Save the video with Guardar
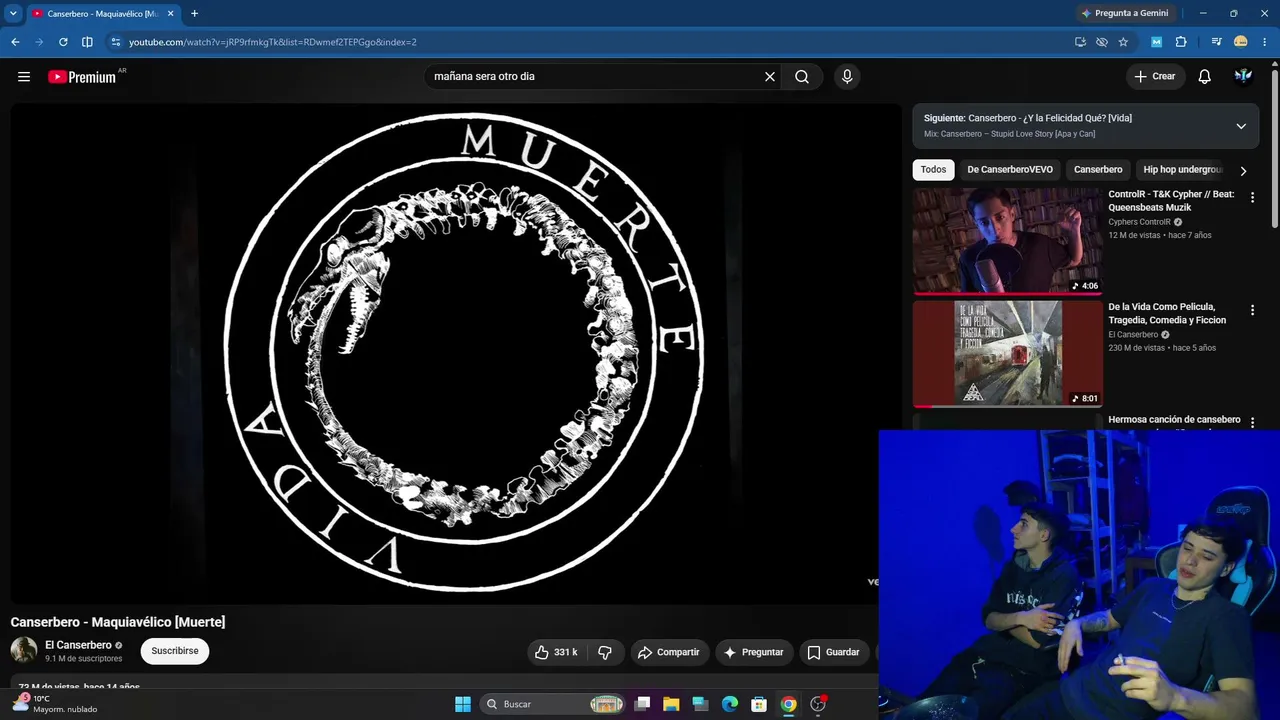1280x720 pixels. pyautogui.click(x=834, y=652)
